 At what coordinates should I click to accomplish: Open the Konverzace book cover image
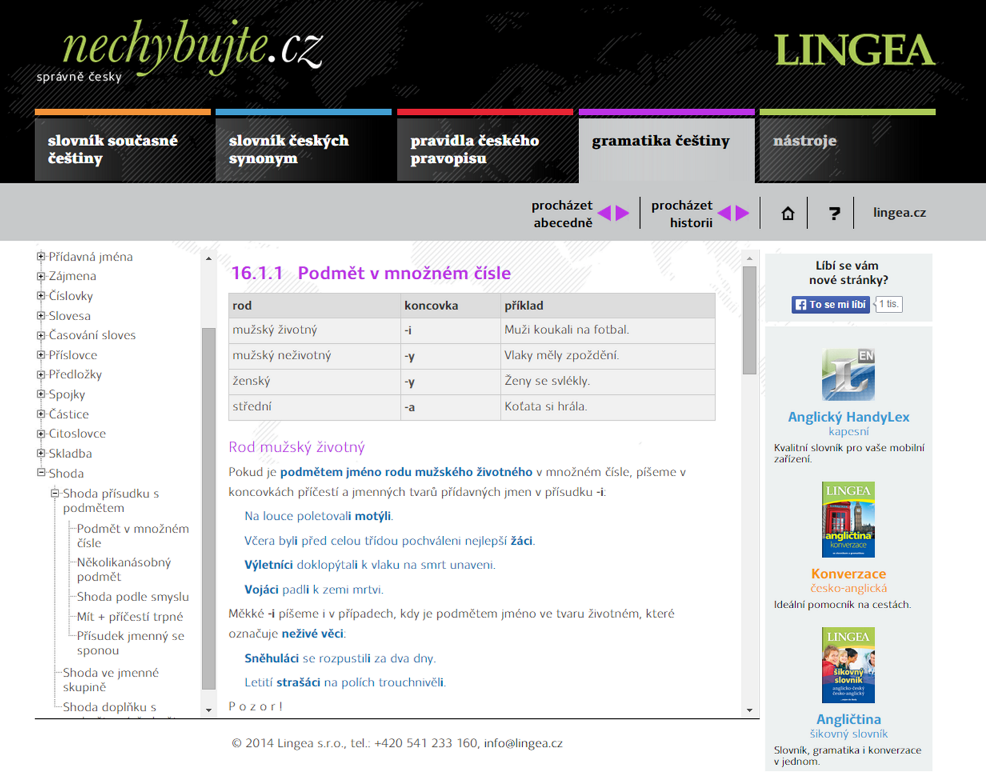click(x=848, y=520)
